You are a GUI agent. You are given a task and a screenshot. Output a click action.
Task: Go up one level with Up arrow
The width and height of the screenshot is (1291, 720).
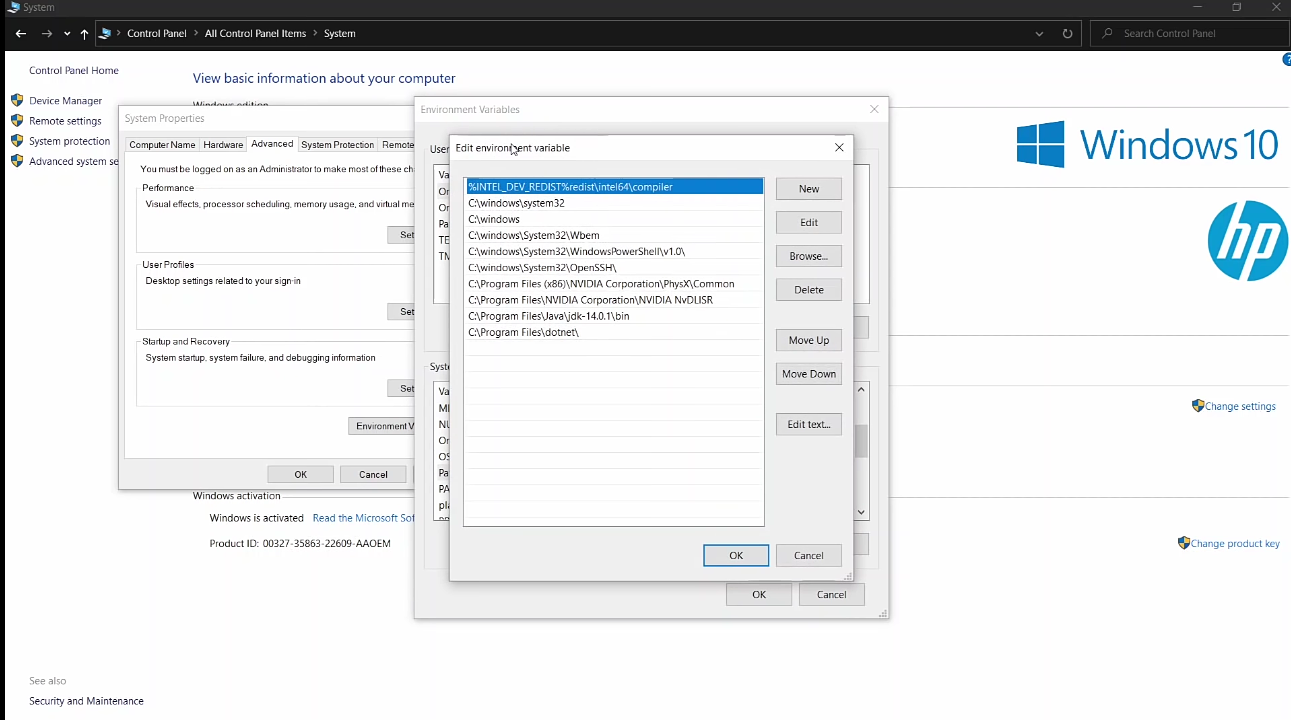[84, 34]
